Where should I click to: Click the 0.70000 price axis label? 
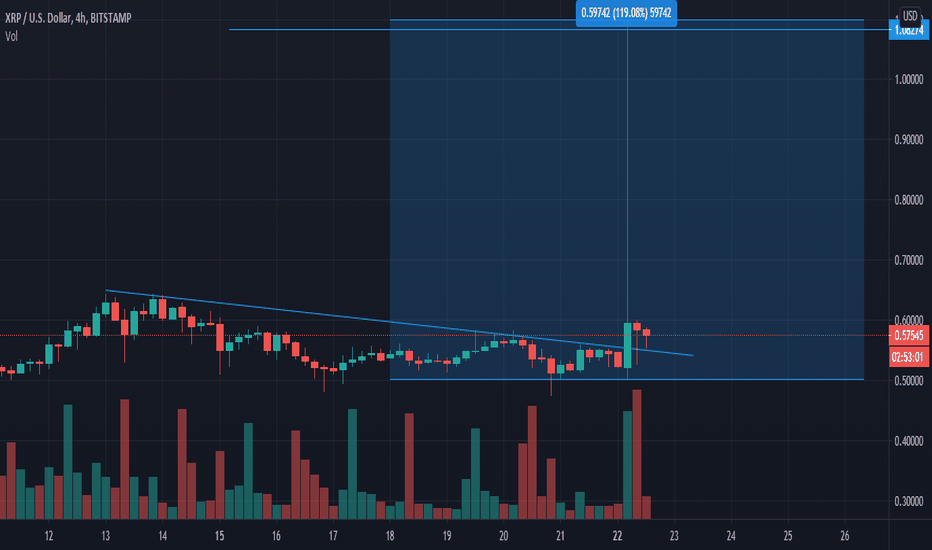pos(909,260)
